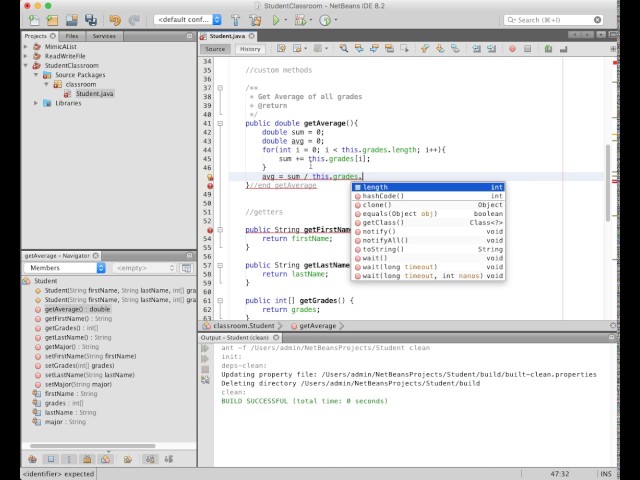
Task: Go to the next bookmark
Action: pyautogui.click(x=440, y=49)
